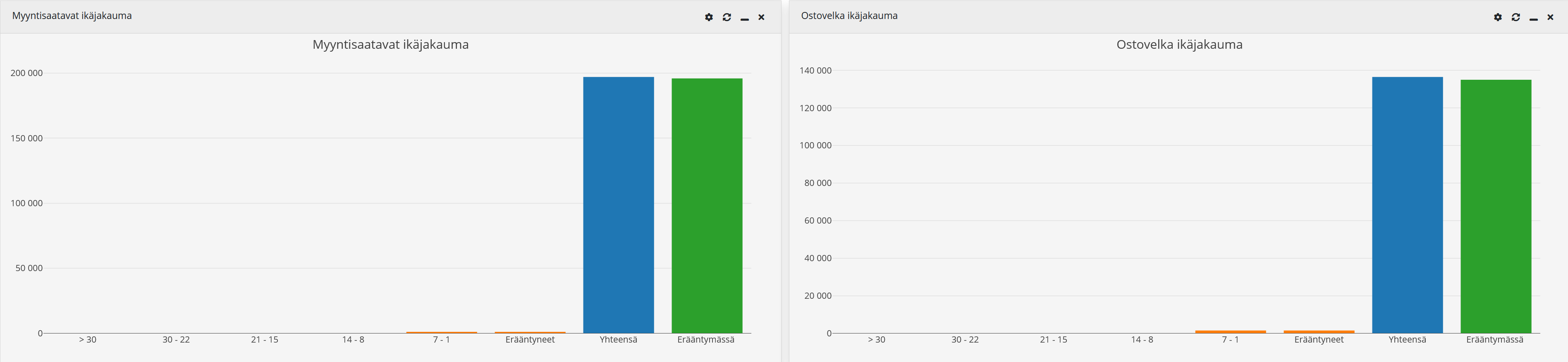
Task: Click blue Yhteensä bar in Myyntisaatavat chart
Action: click(x=619, y=205)
